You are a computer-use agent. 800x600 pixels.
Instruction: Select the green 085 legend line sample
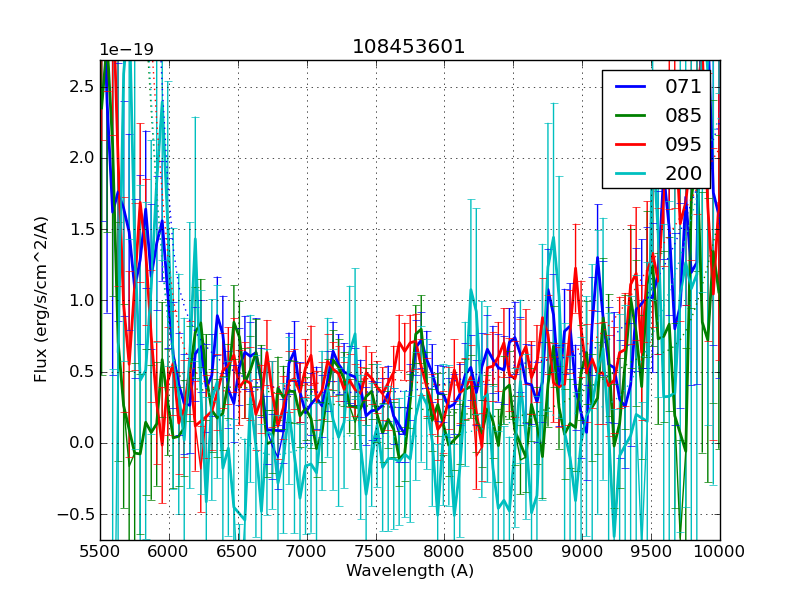pyautogui.click(x=632, y=116)
